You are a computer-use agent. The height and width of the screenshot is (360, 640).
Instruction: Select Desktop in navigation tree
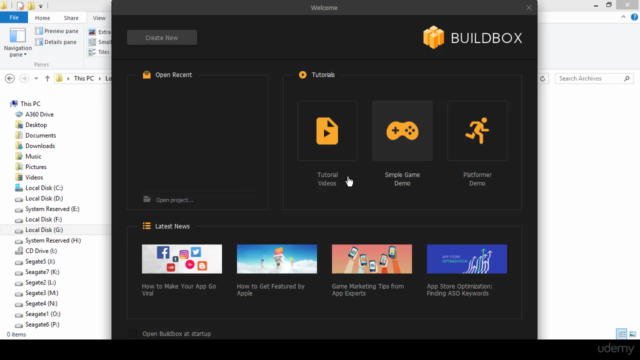point(36,125)
